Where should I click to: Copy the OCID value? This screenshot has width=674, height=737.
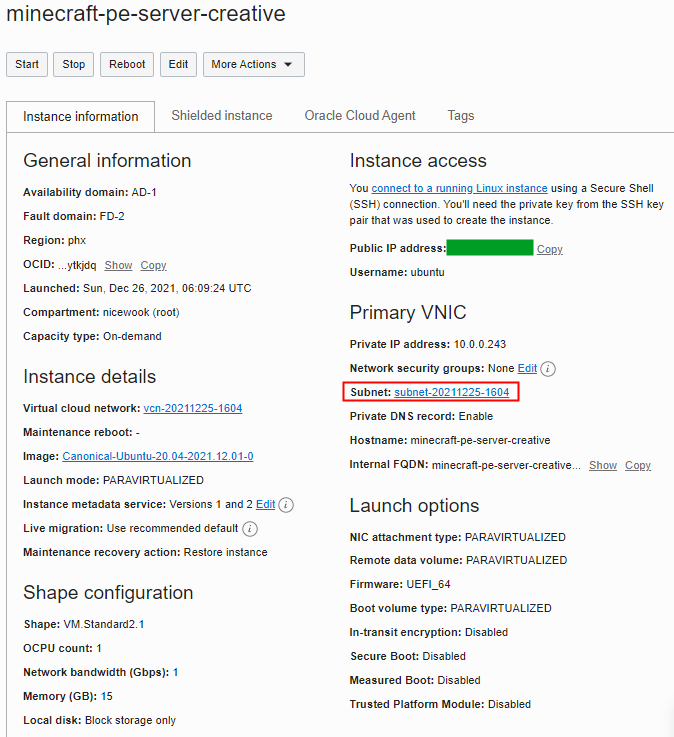pos(153,265)
